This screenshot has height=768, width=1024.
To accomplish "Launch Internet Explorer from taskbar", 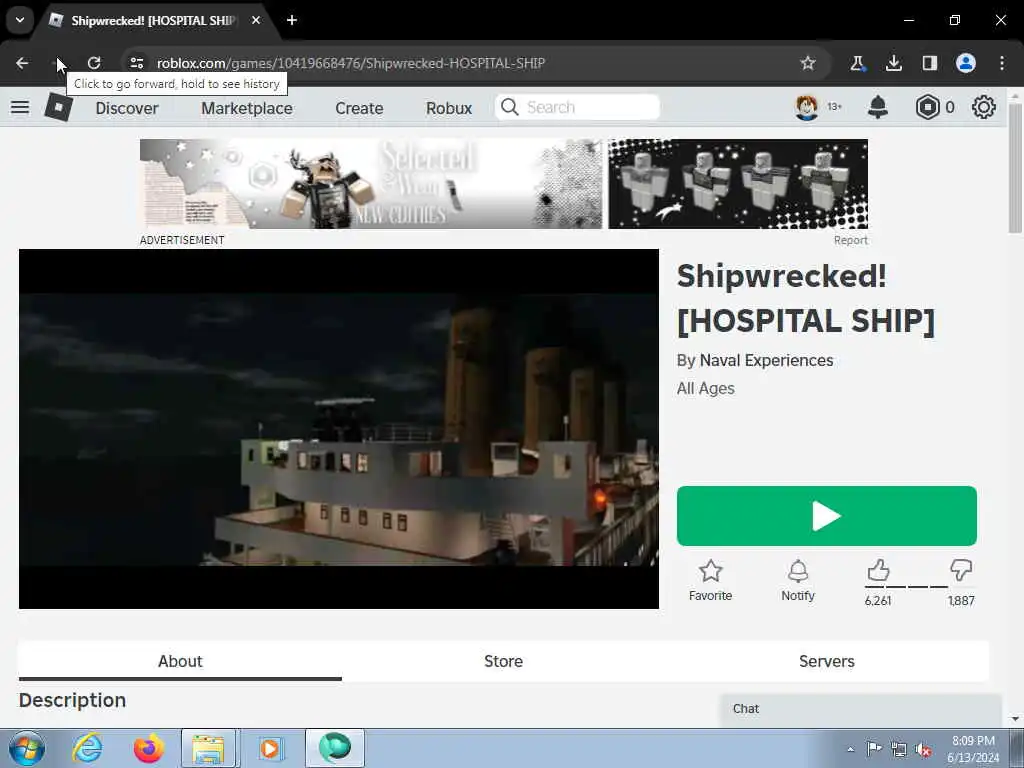I will 87,748.
